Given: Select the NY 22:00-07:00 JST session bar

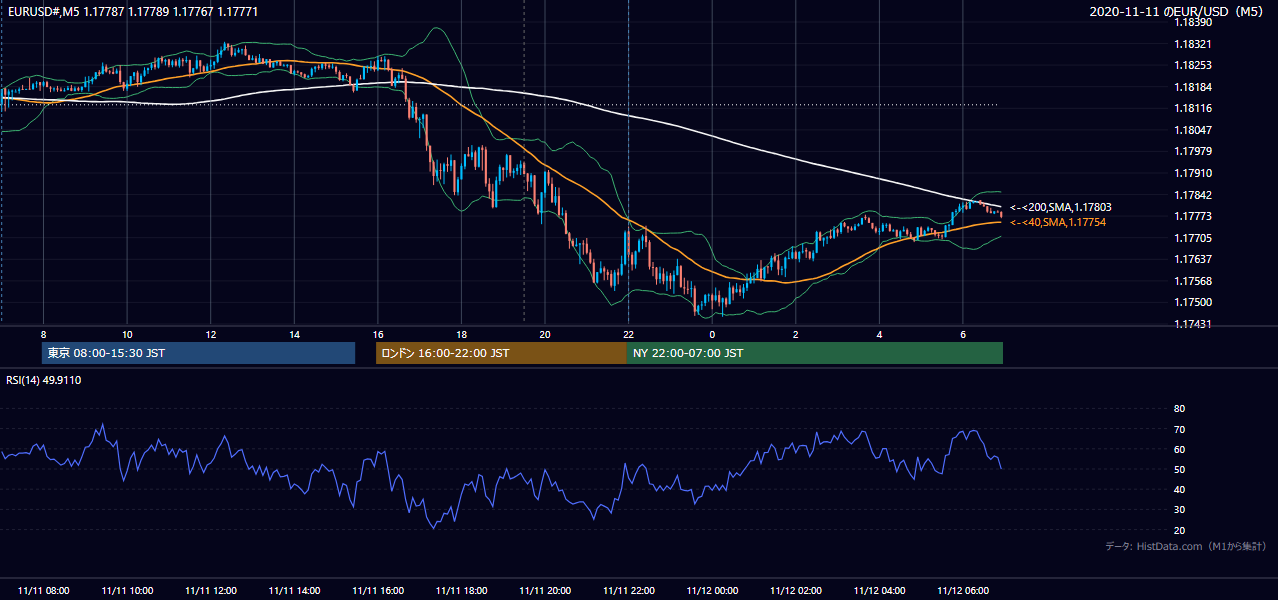Looking at the screenshot, I should click(815, 353).
